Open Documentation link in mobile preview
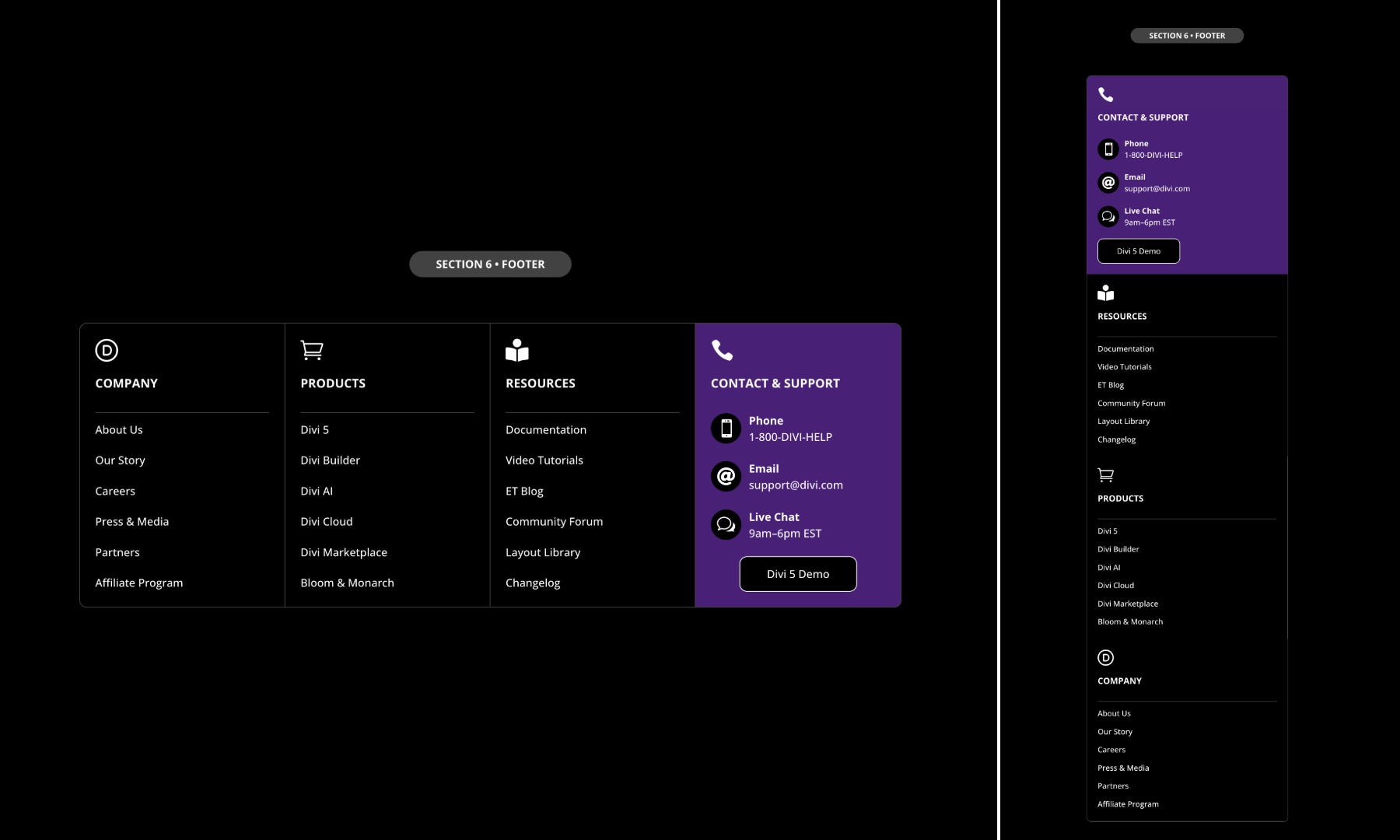 click(x=1125, y=348)
